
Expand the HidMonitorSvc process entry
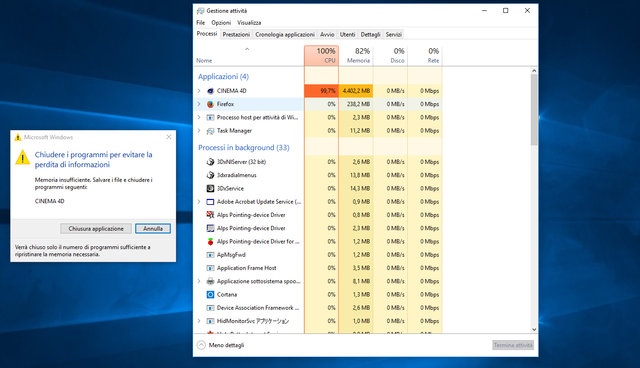click(199, 321)
